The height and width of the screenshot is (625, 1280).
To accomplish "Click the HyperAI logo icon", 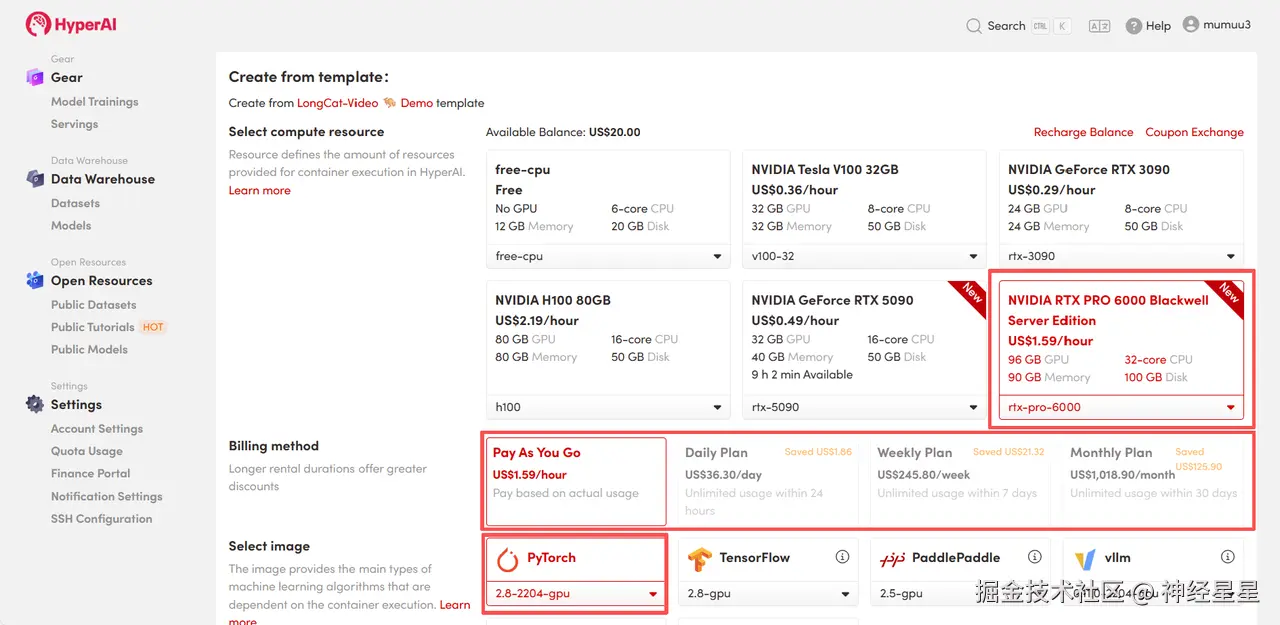I will tap(38, 24).
